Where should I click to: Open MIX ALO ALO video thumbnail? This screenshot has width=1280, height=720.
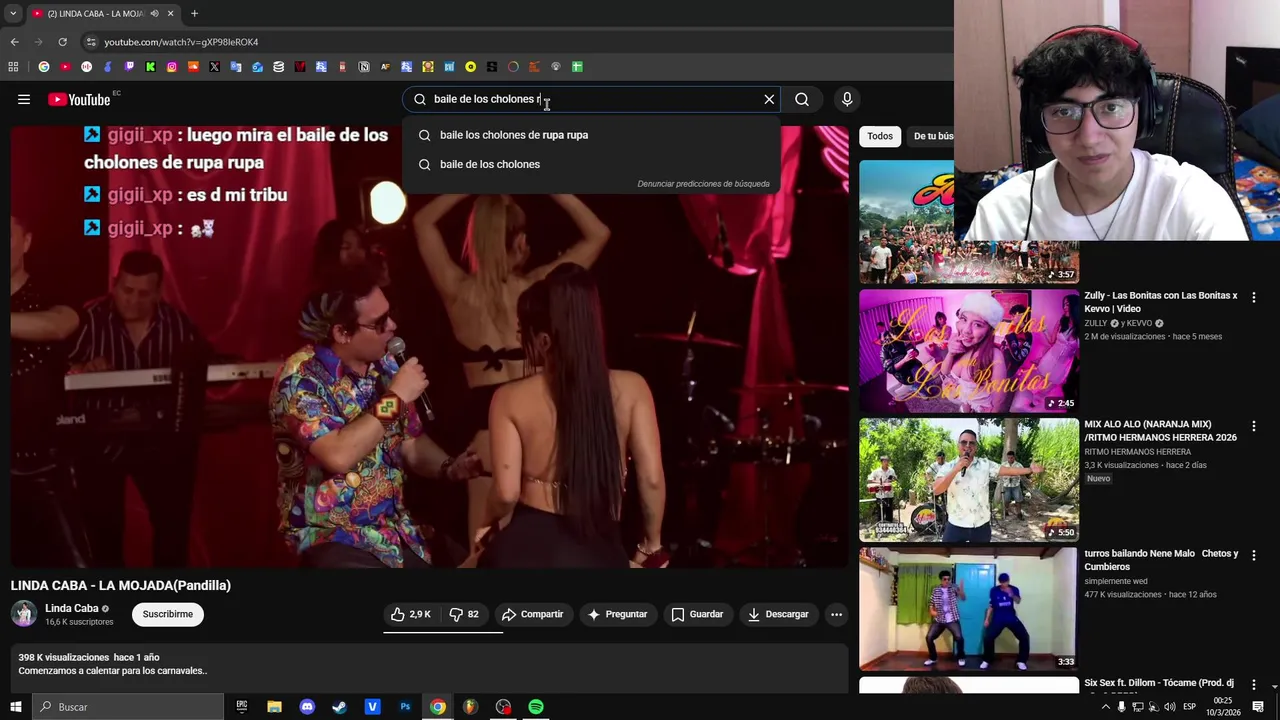[x=969, y=480]
